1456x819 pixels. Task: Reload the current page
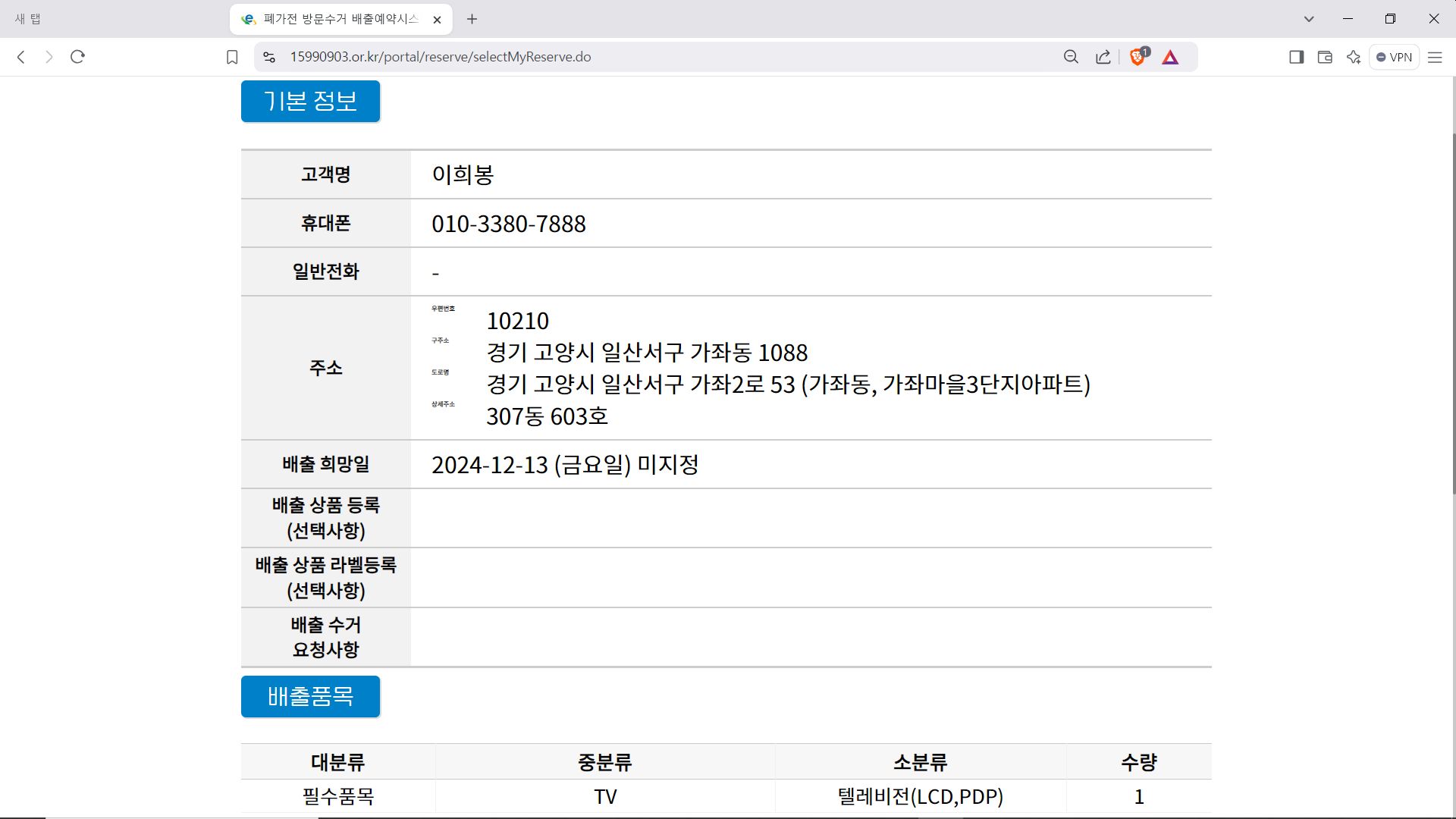click(77, 57)
